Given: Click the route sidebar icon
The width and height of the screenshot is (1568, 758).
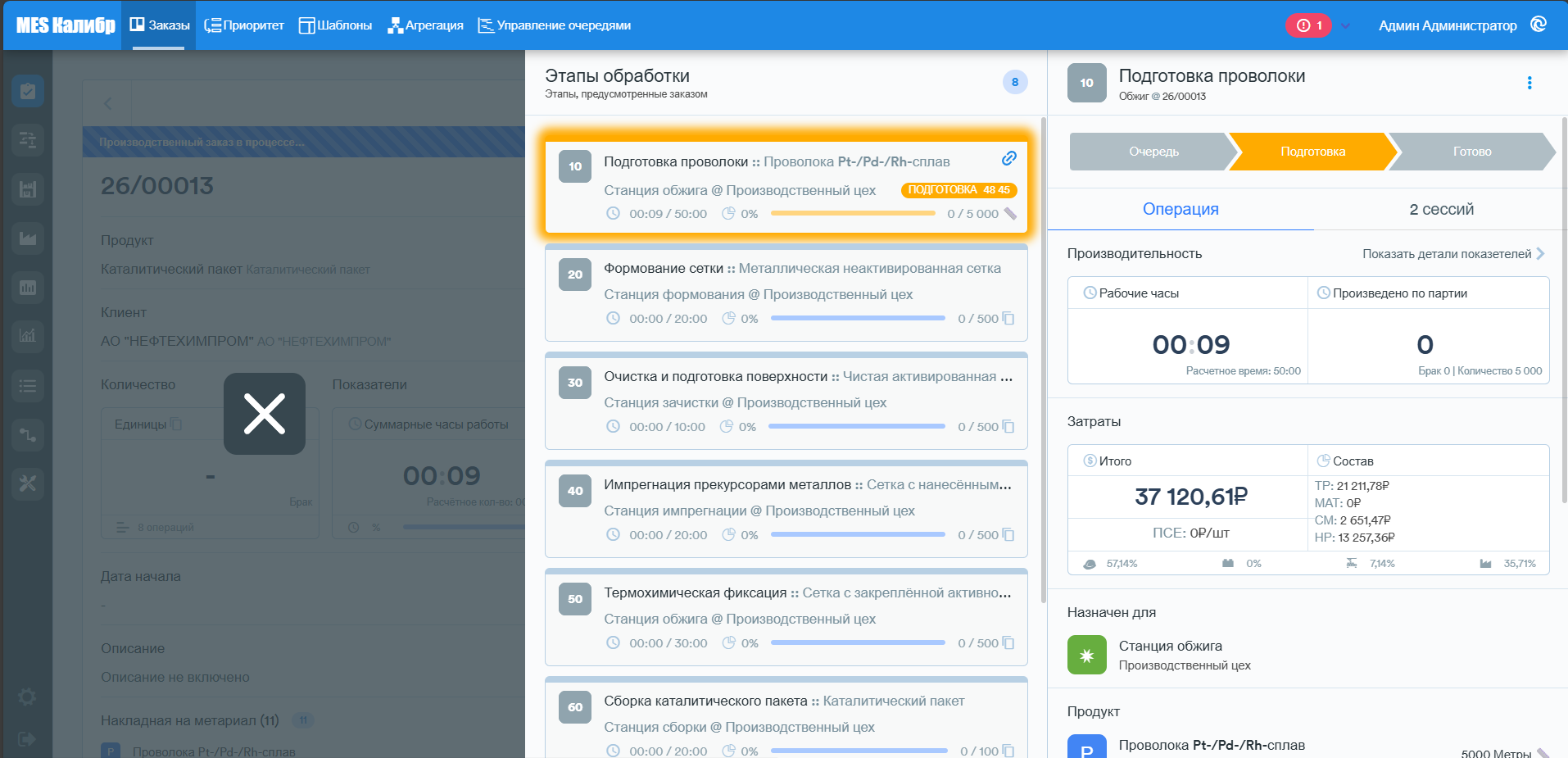Looking at the screenshot, I should point(28,434).
